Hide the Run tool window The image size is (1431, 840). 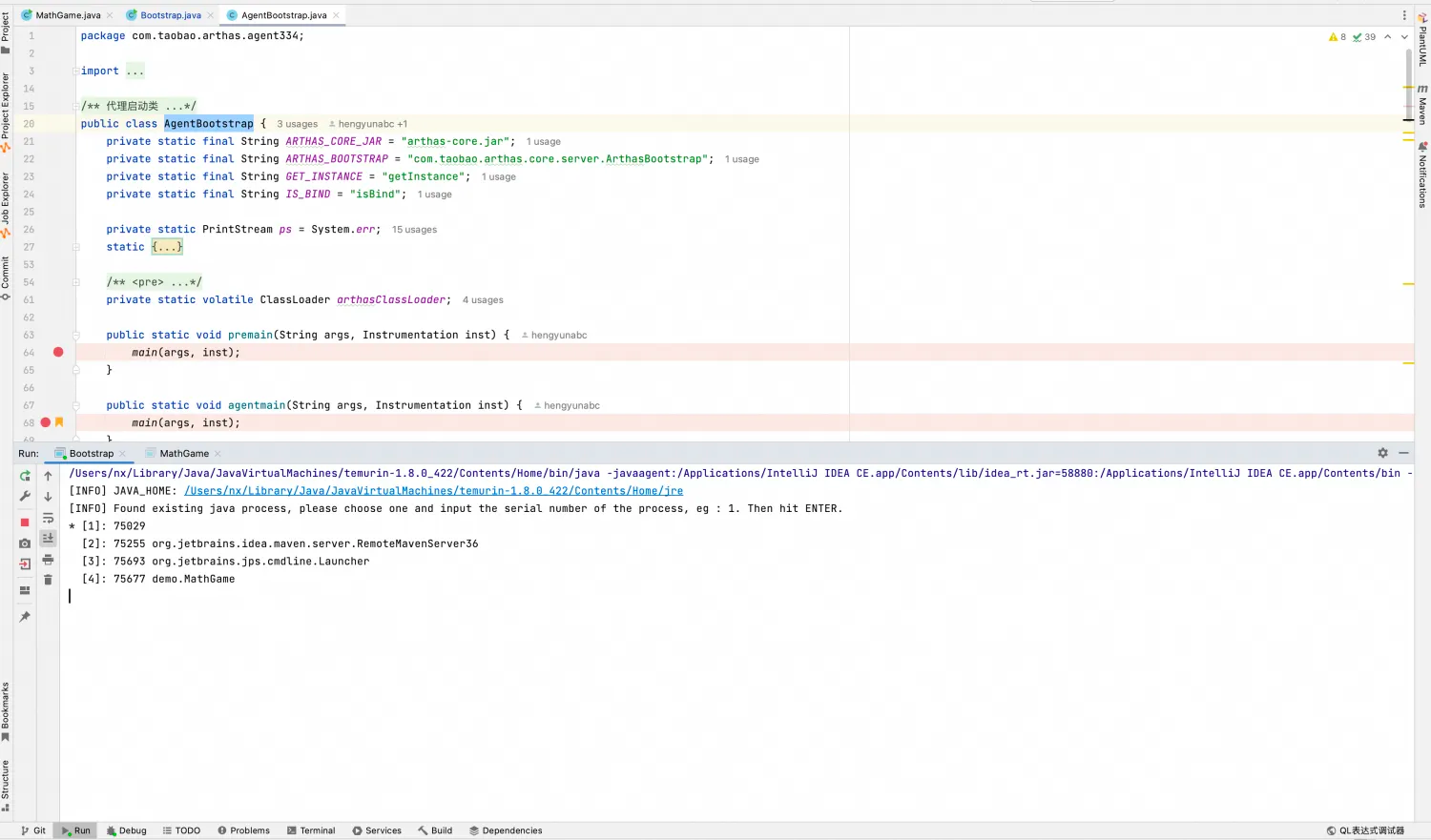[x=1403, y=453]
